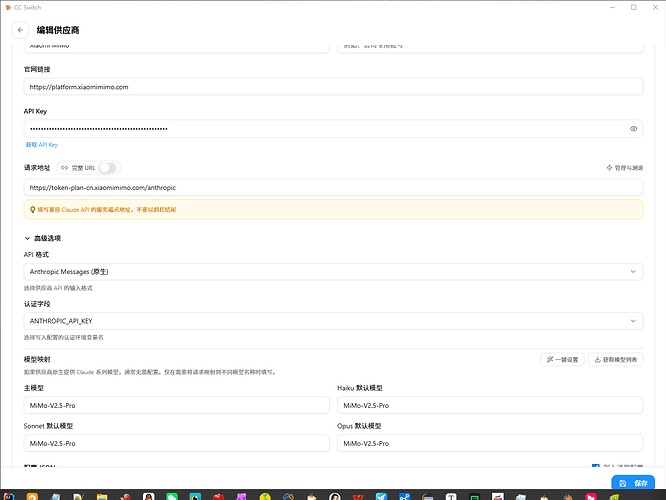Save the provider with 保存 button
The height and width of the screenshot is (500, 666).
click(x=633, y=483)
